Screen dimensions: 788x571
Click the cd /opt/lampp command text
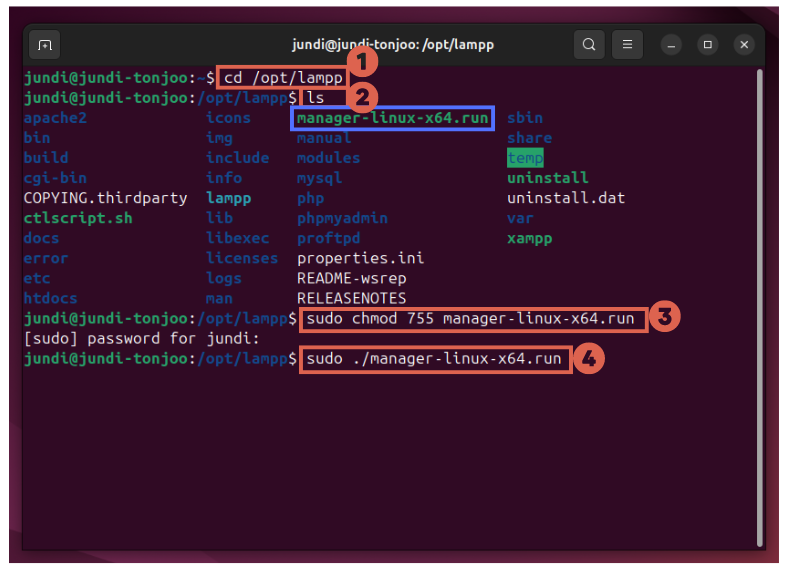point(283,78)
